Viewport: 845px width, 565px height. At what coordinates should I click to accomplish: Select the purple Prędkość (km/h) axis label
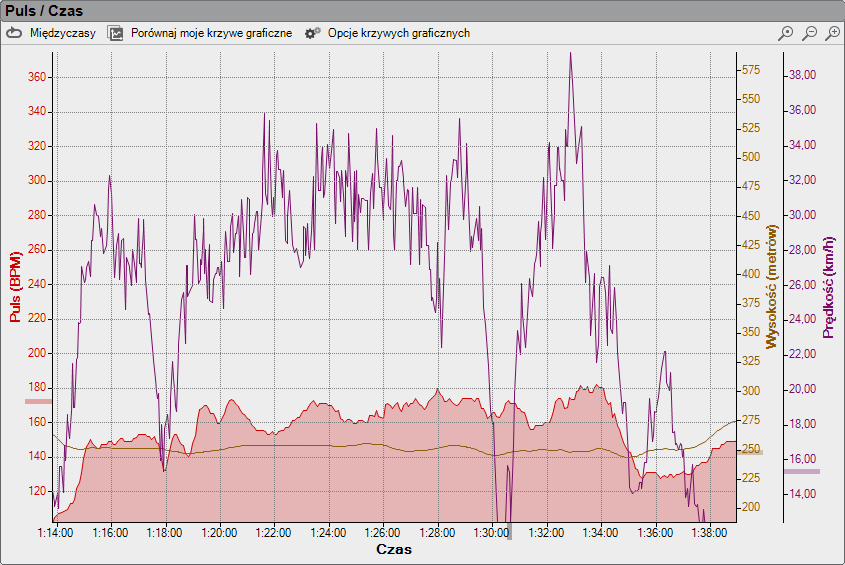point(828,285)
